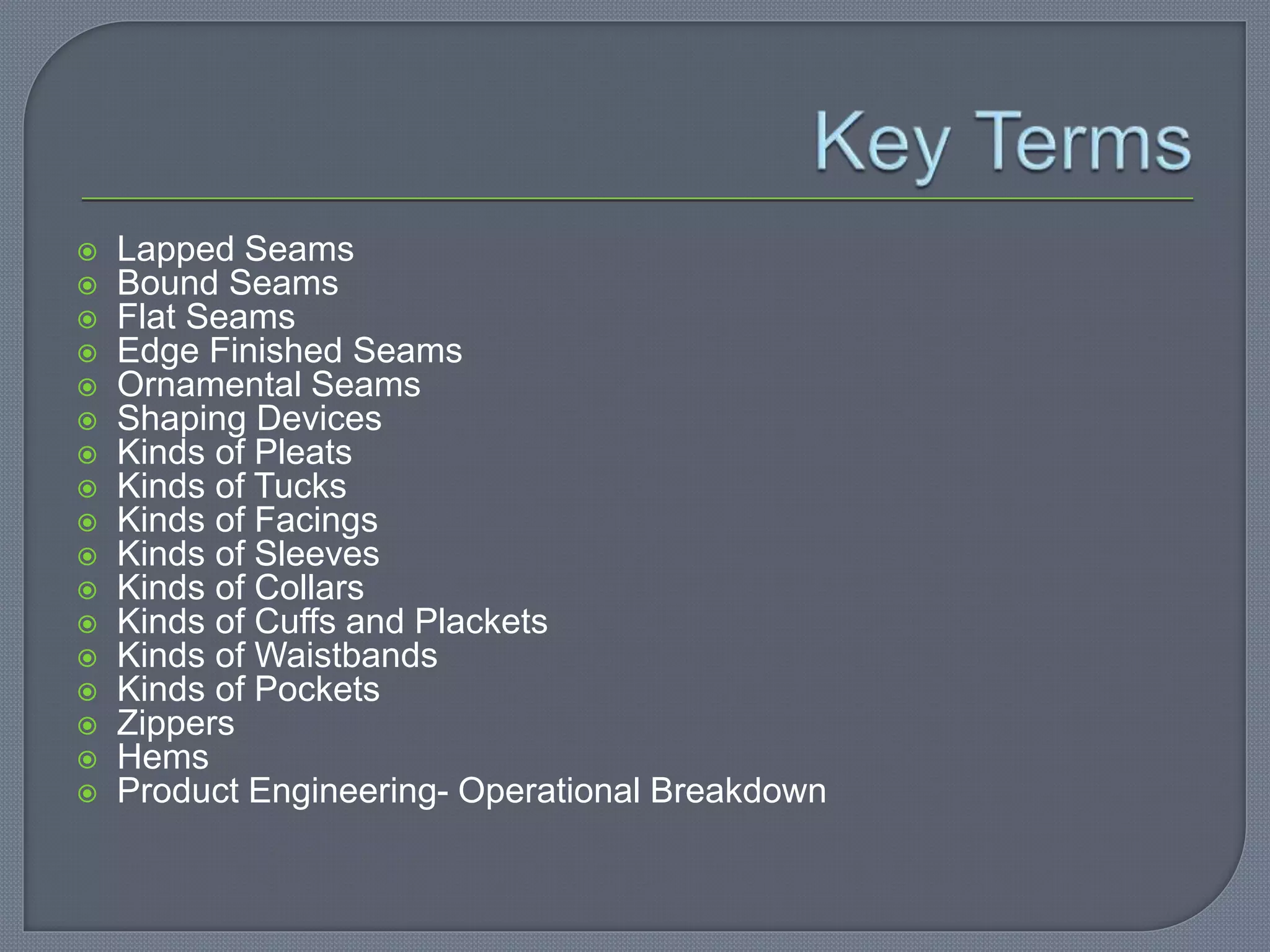The width and height of the screenshot is (1270, 952).
Task: Select Kinds of Cuffs and Plackets text
Action: click(x=332, y=621)
